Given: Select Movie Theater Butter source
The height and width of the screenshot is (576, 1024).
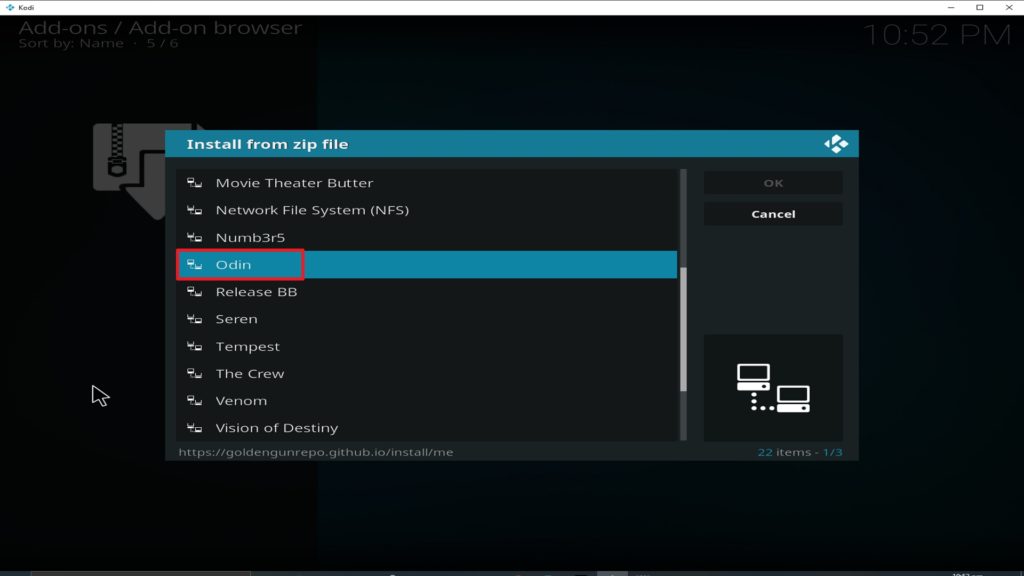Looking at the screenshot, I should point(426,183).
